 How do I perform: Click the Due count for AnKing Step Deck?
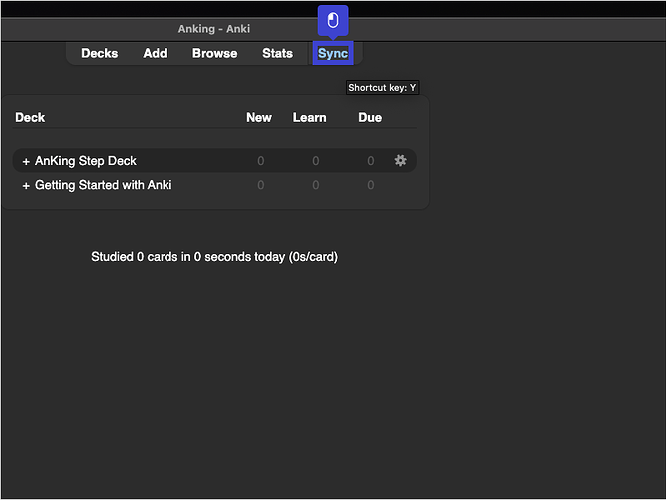370,161
